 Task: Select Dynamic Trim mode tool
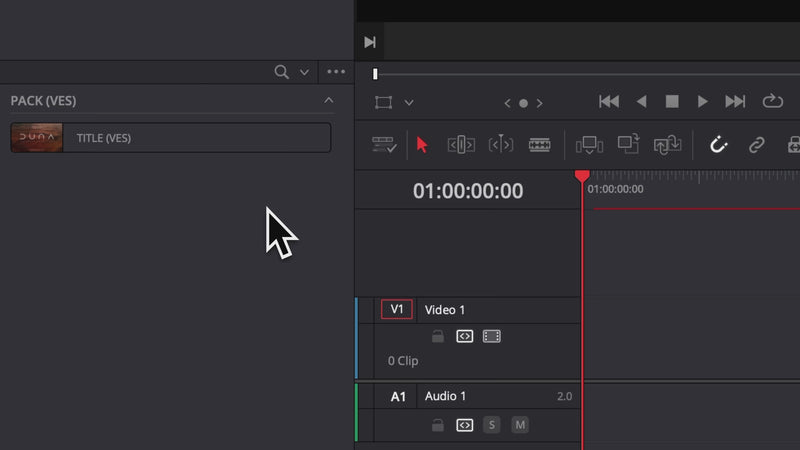click(501, 145)
